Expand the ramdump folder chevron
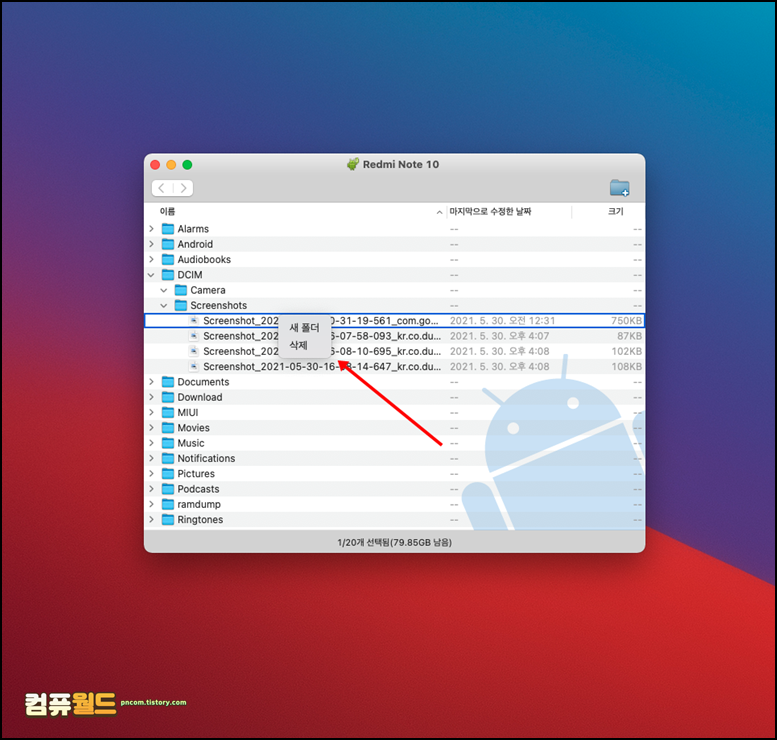 152,505
